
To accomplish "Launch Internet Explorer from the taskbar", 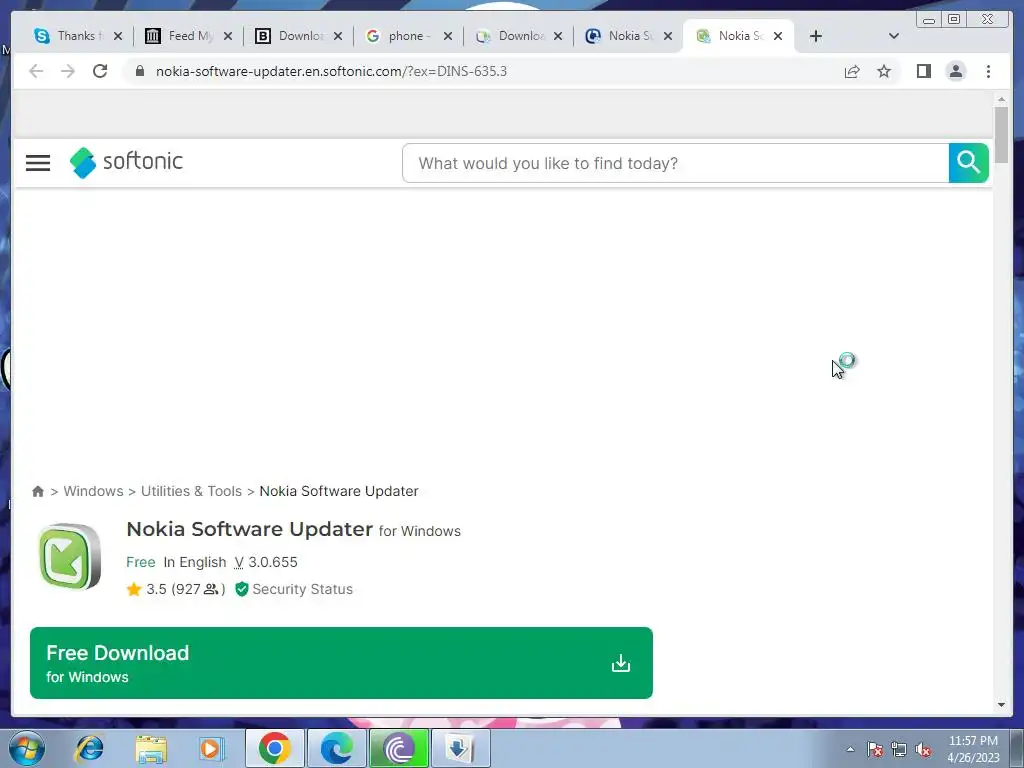I will tap(89, 748).
